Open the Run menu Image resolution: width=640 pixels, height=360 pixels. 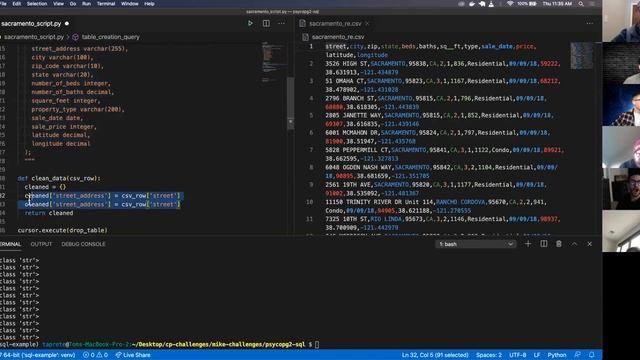[x=87, y=4]
